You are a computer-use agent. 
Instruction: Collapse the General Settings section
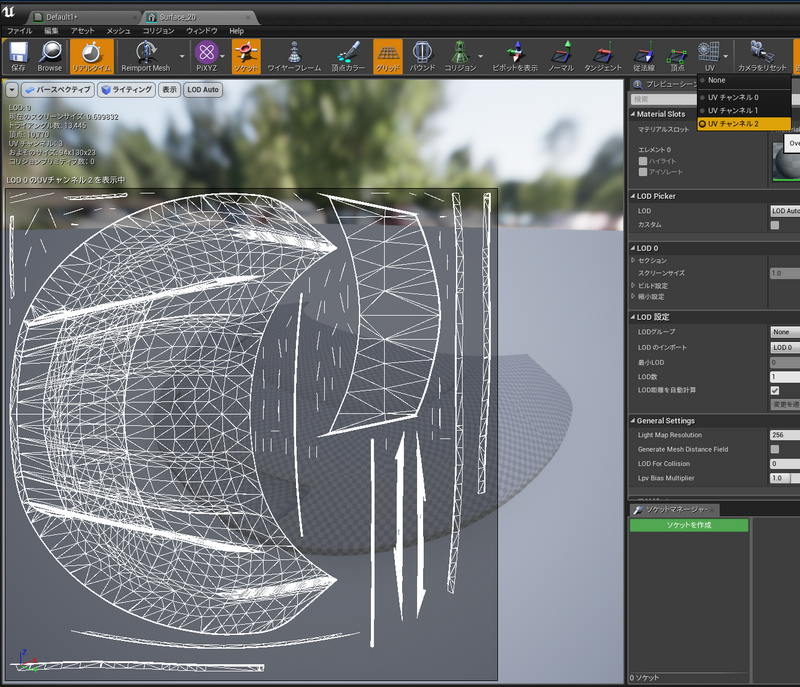(x=633, y=421)
